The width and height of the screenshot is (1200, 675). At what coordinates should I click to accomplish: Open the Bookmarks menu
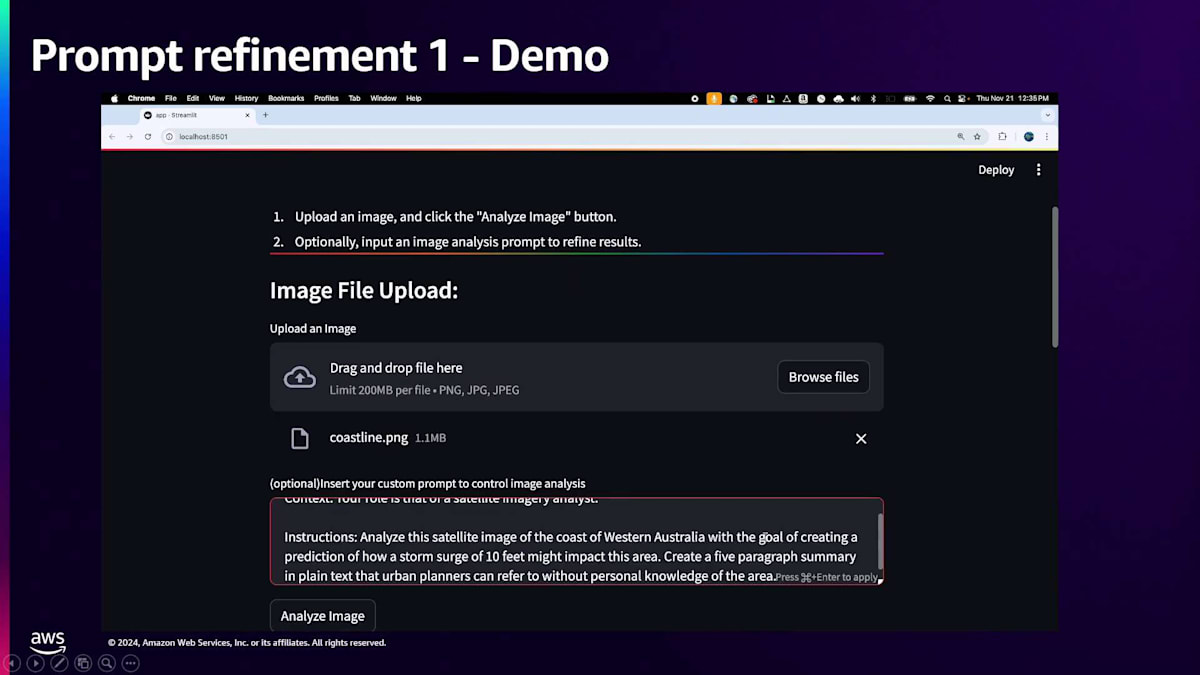pos(286,98)
